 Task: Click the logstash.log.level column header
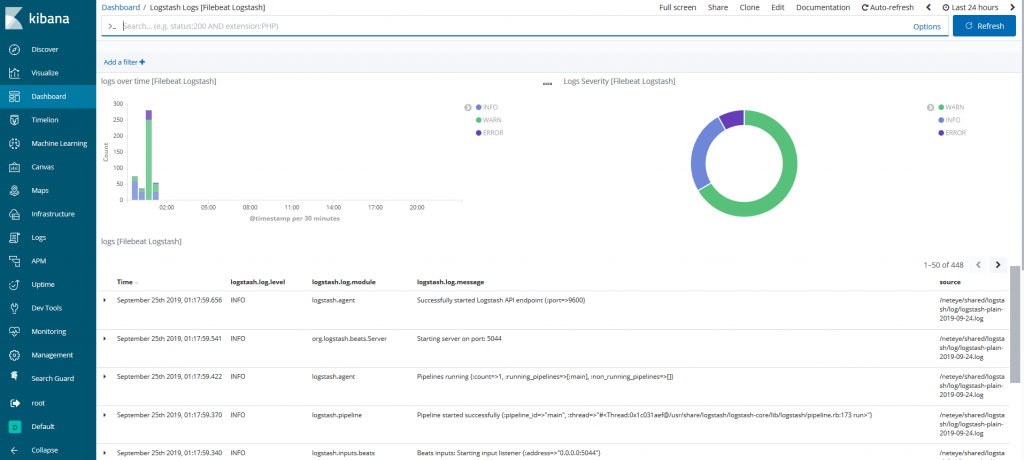click(258, 282)
